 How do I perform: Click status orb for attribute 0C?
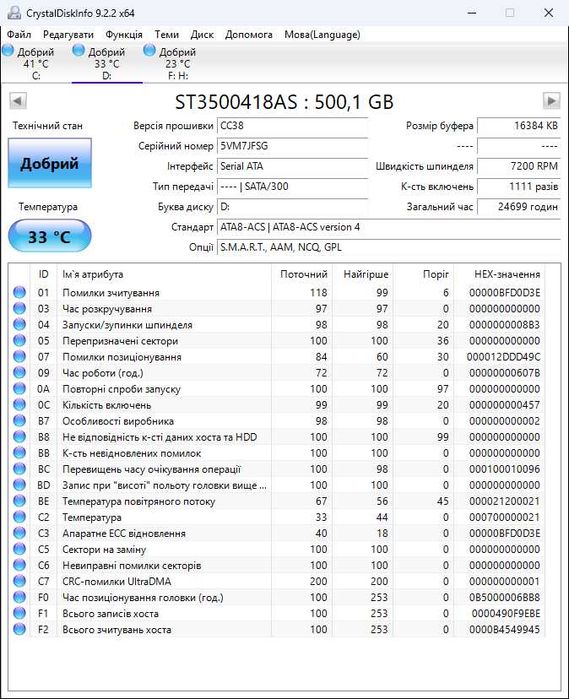click(19, 405)
